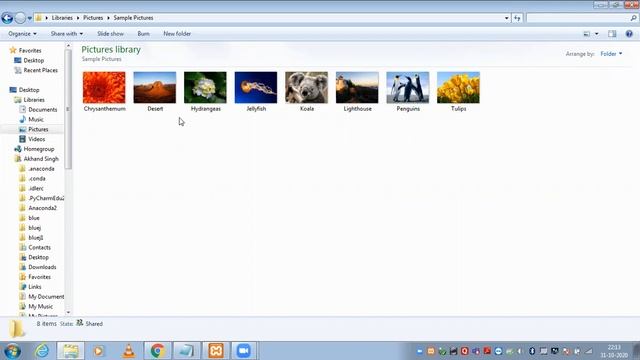Open the Downloads folder in the tree
Screen dimensions: 640x360
tap(42, 267)
